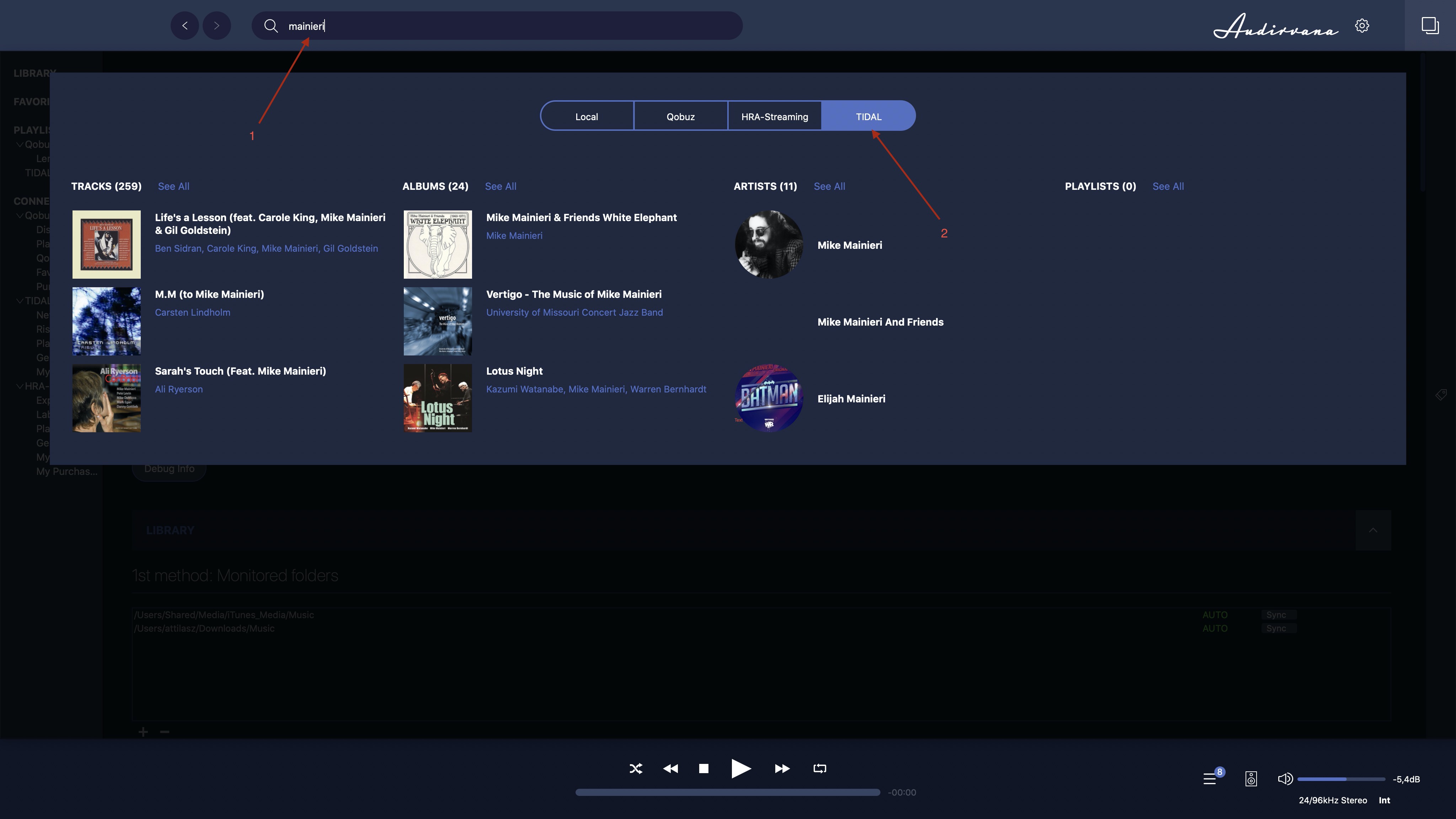Viewport: 1456px width, 819px height.
Task: Toggle repeat mode
Action: click(x=820, y=769)
